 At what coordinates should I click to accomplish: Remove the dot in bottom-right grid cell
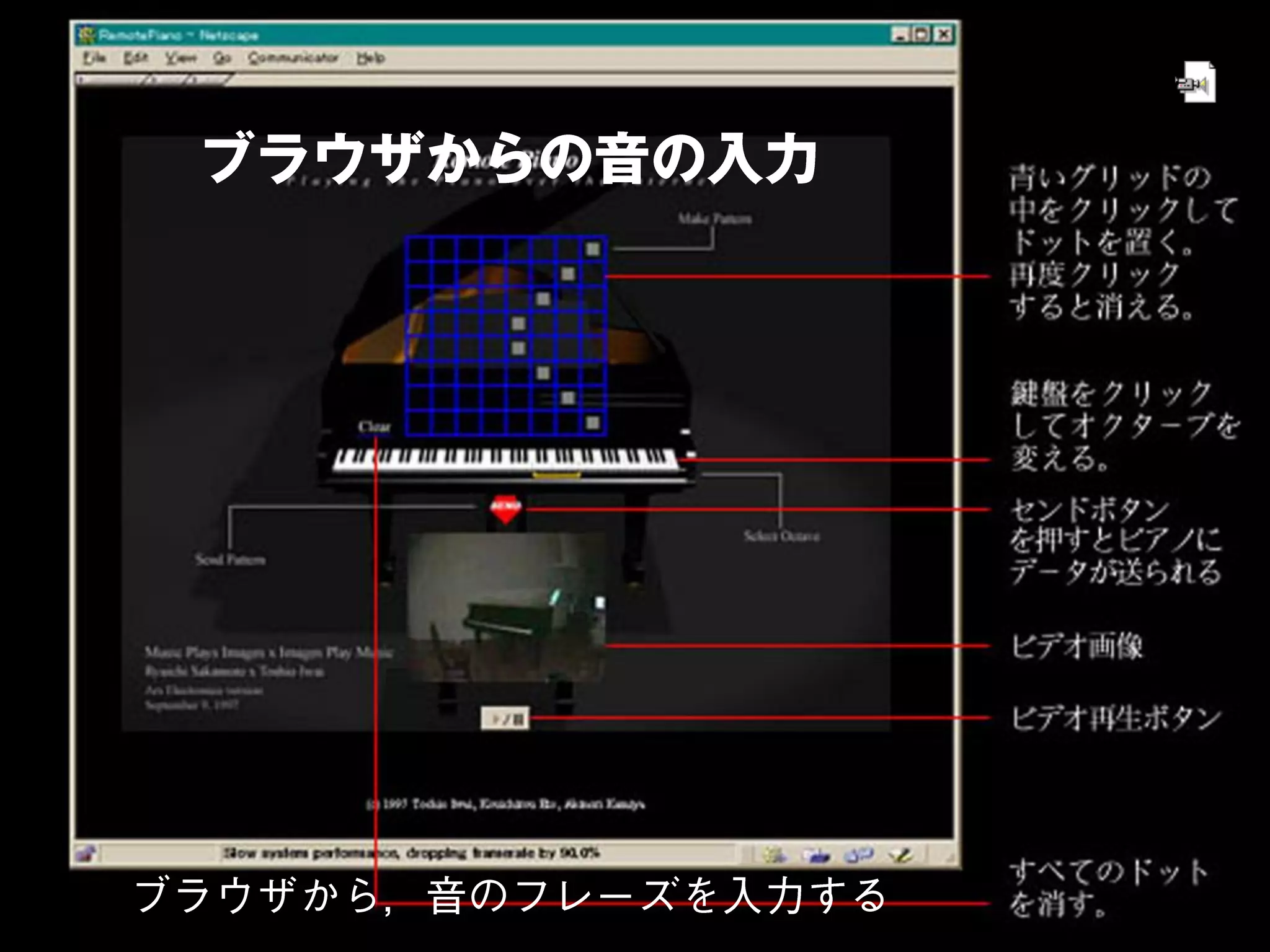[593, 423]
